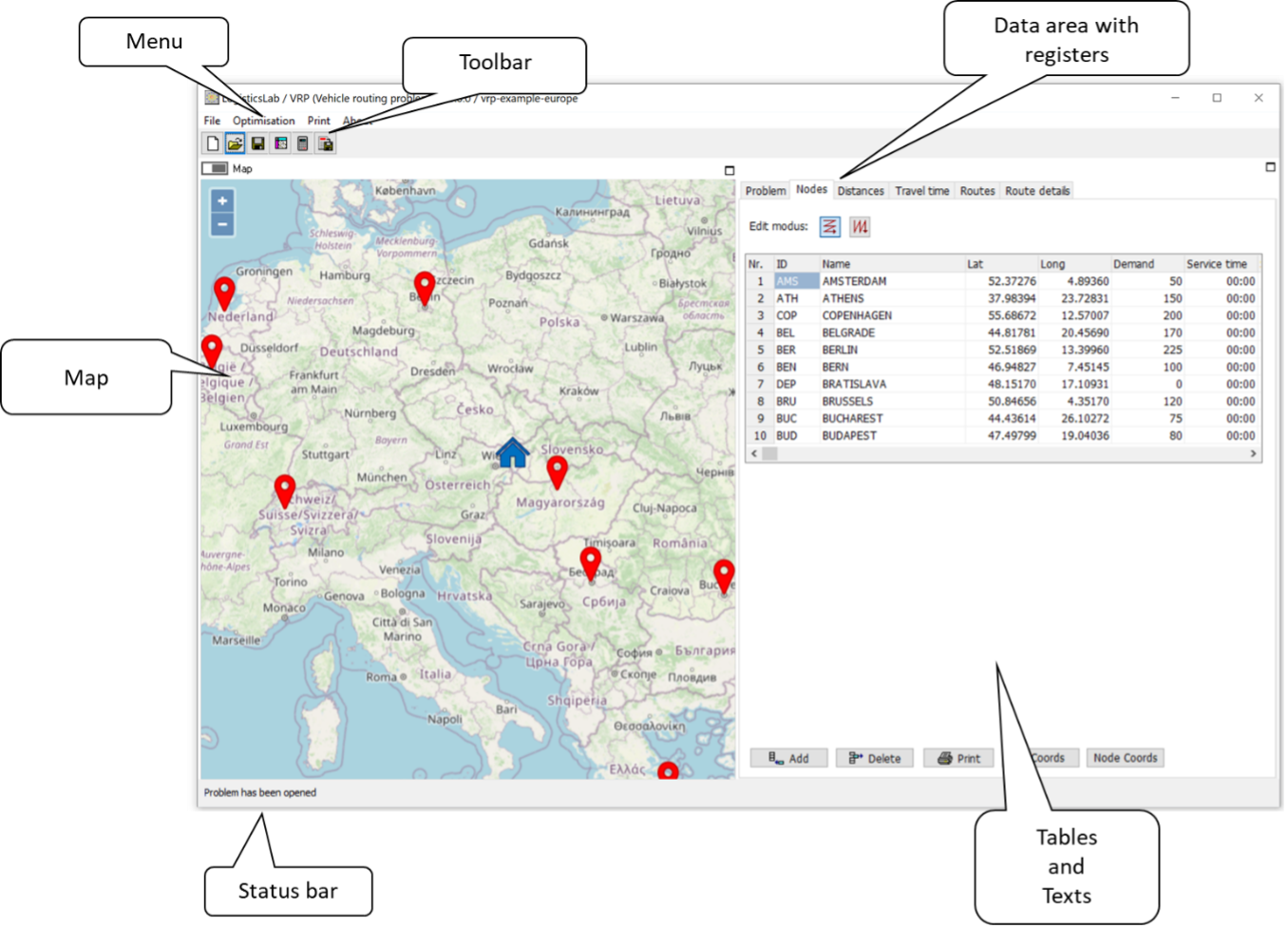Click the Open file folder icon
This screenshot has width=1288, height=928.
235,143
